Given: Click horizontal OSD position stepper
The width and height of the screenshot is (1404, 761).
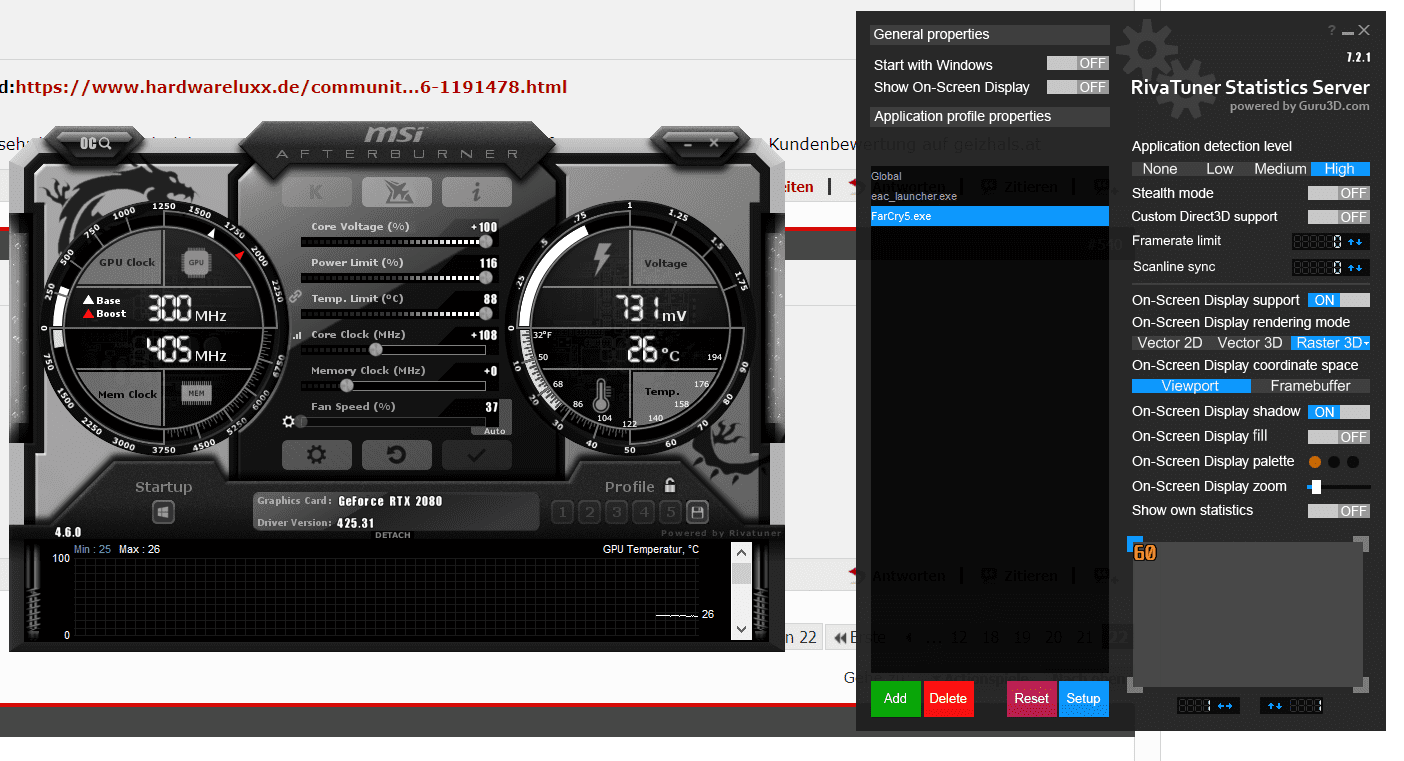Looking at the screenshot, I should [1226, 706].
